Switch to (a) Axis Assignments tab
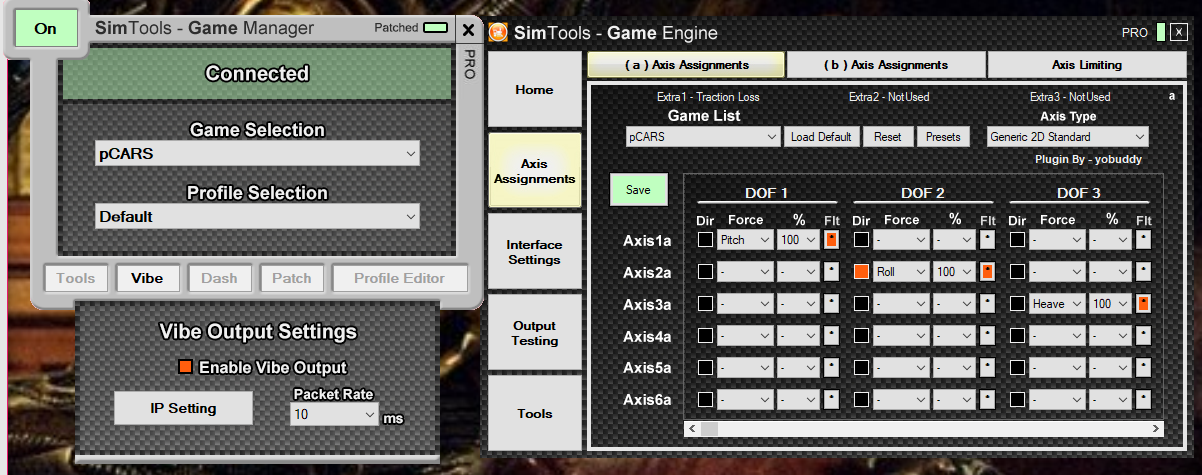The height and width of the screenshot is (475, 1202). click(x=686, y=65)
